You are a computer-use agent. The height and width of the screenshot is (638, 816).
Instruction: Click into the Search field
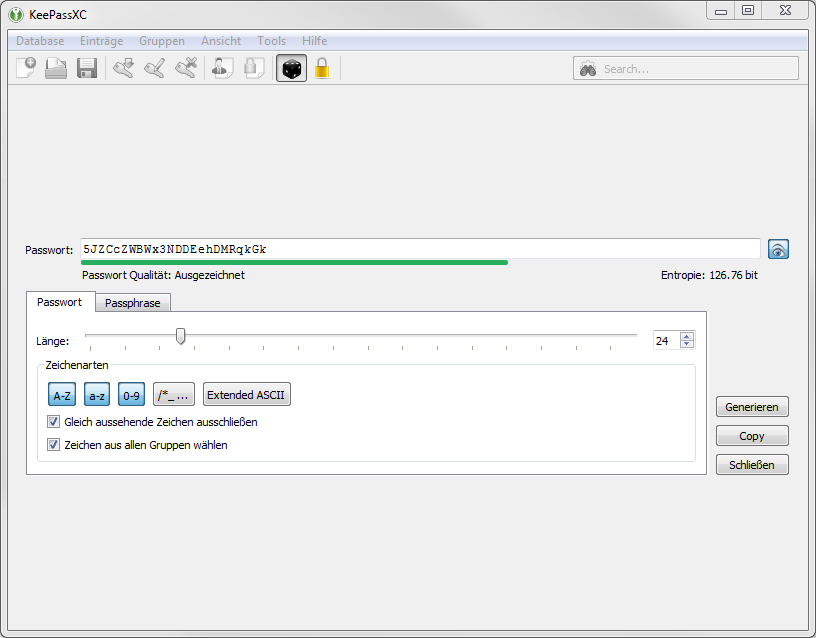[686, 68]
